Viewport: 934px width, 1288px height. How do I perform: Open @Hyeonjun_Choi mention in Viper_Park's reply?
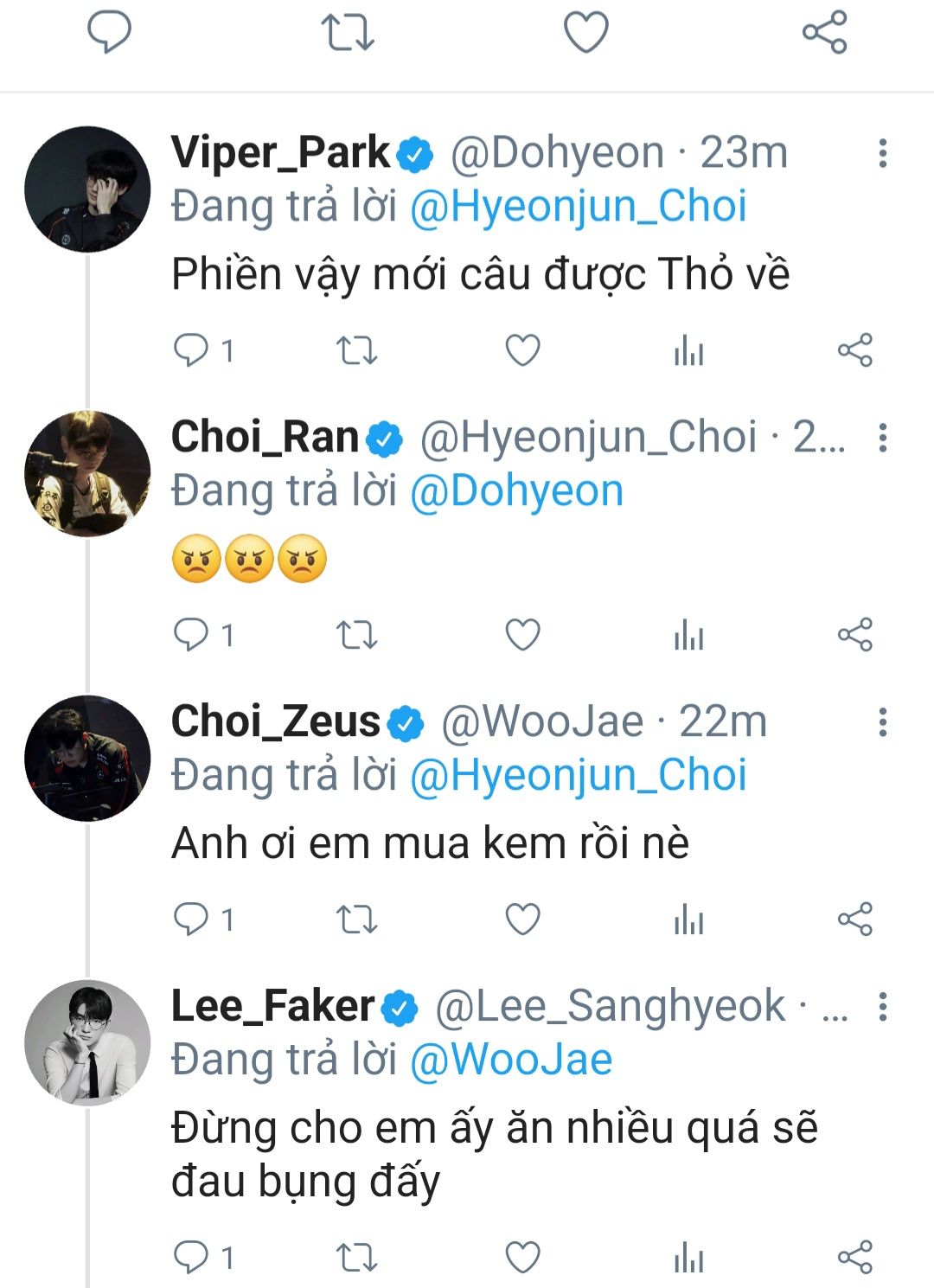(x=578, y=207)
